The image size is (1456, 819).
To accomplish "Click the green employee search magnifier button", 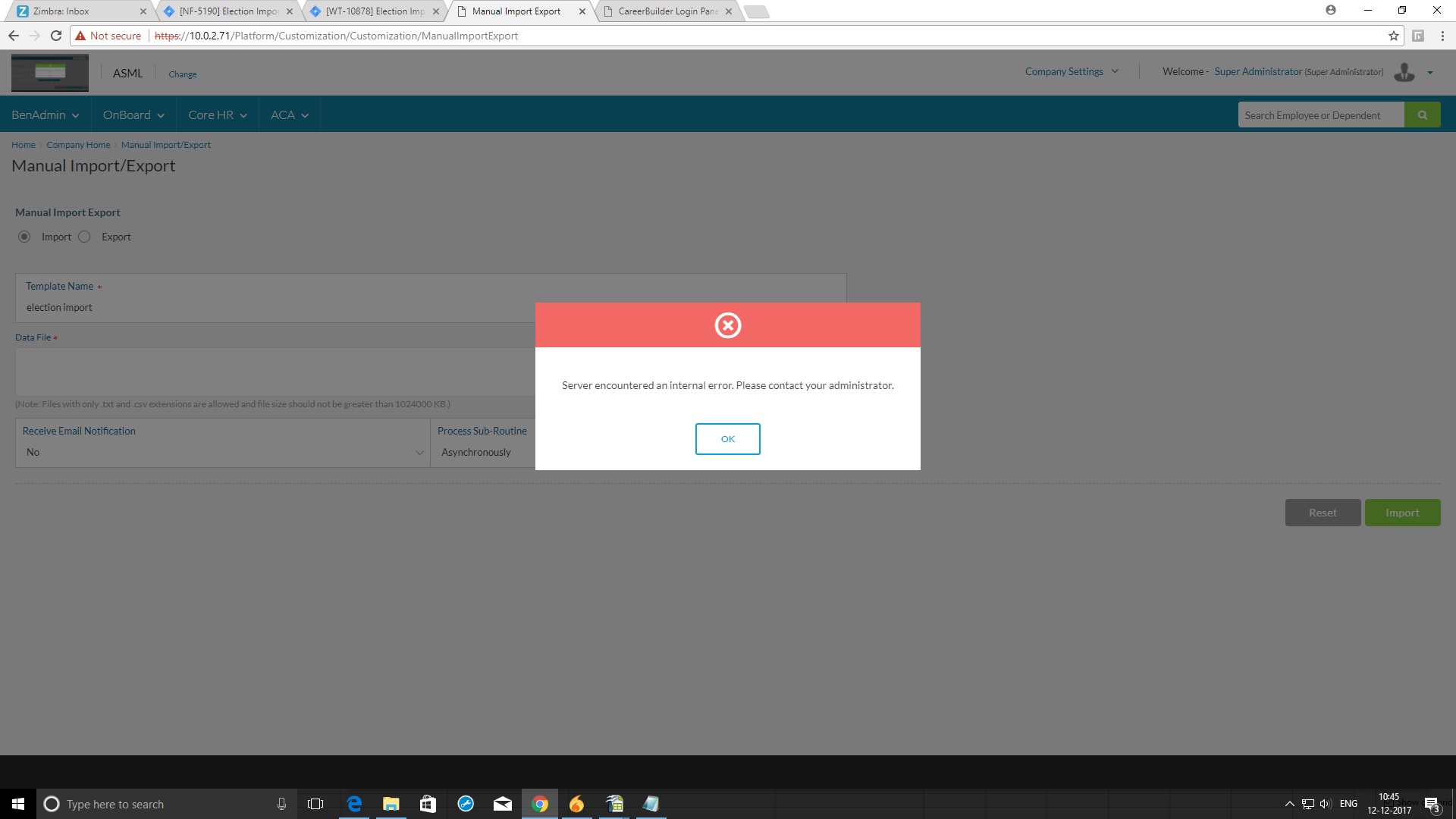I will pos(1422,115).
